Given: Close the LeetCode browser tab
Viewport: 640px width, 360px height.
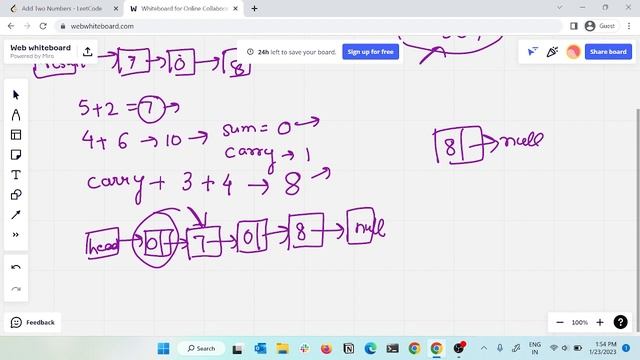Looking at the screenshot, I should point(116,8).
